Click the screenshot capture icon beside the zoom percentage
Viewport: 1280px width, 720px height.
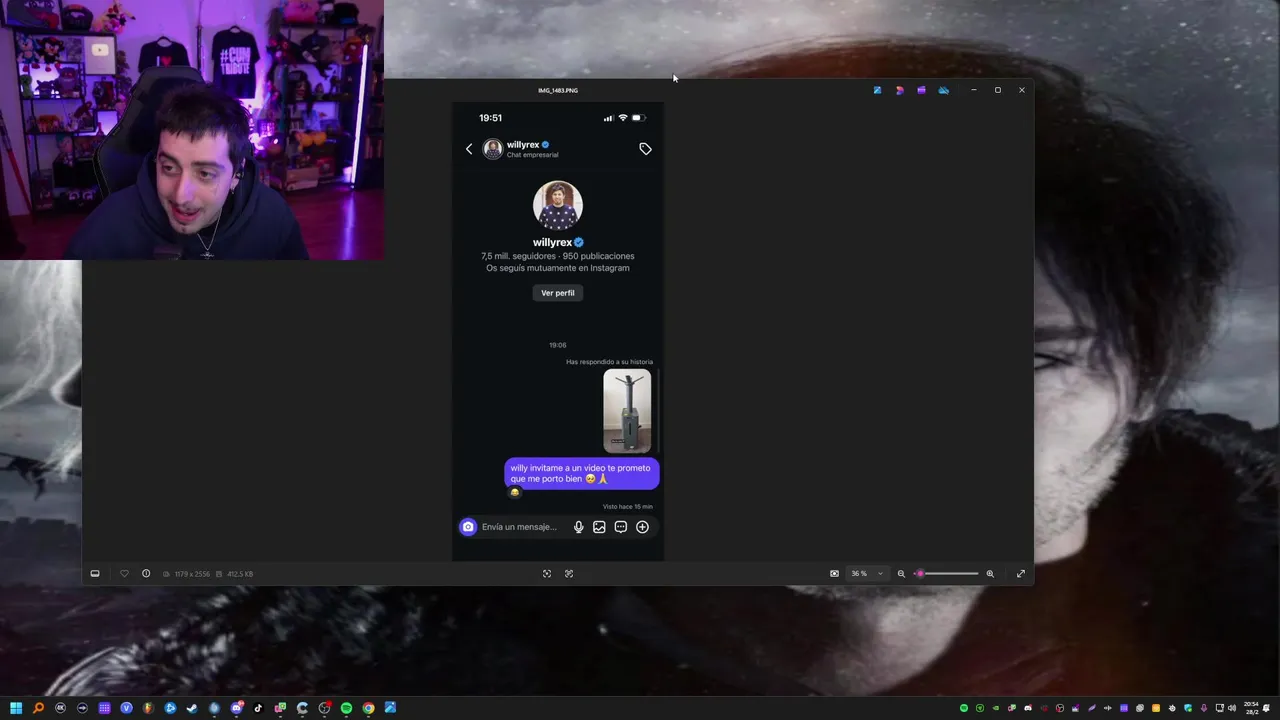tap(834, 574)
